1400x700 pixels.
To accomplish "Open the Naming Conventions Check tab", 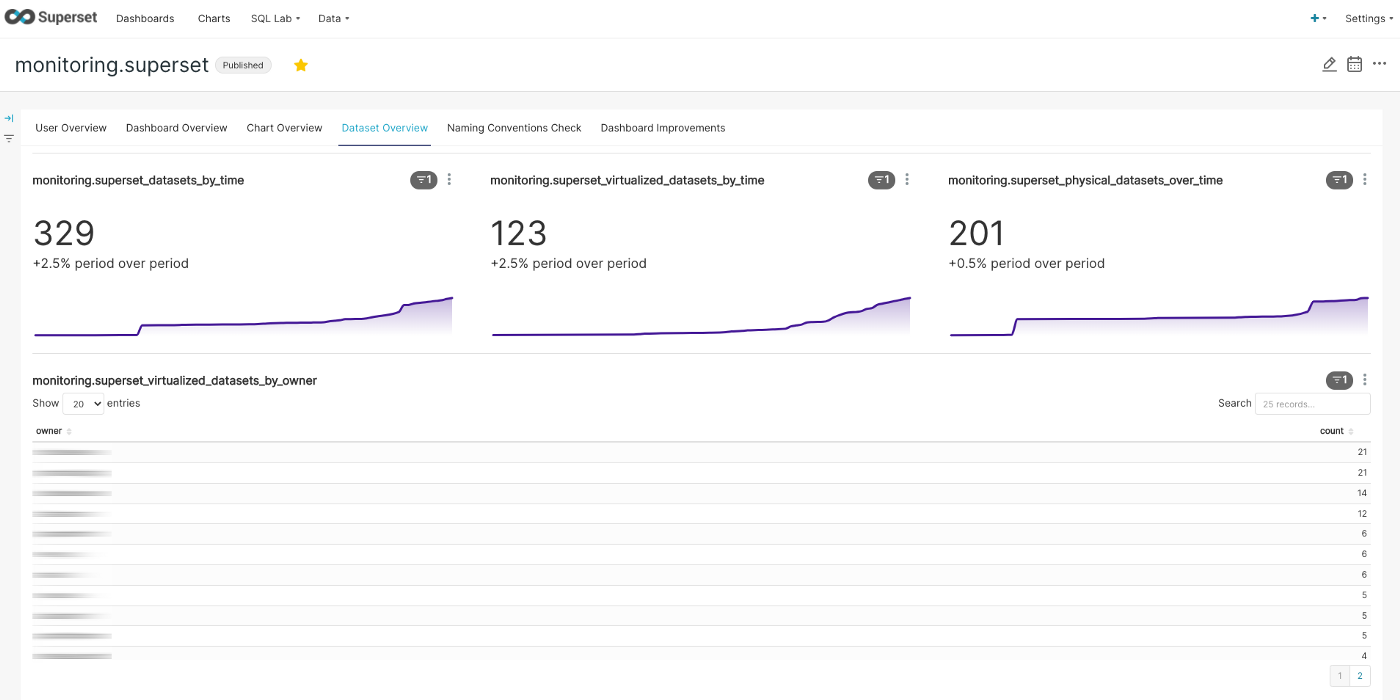I will [514, 128].
